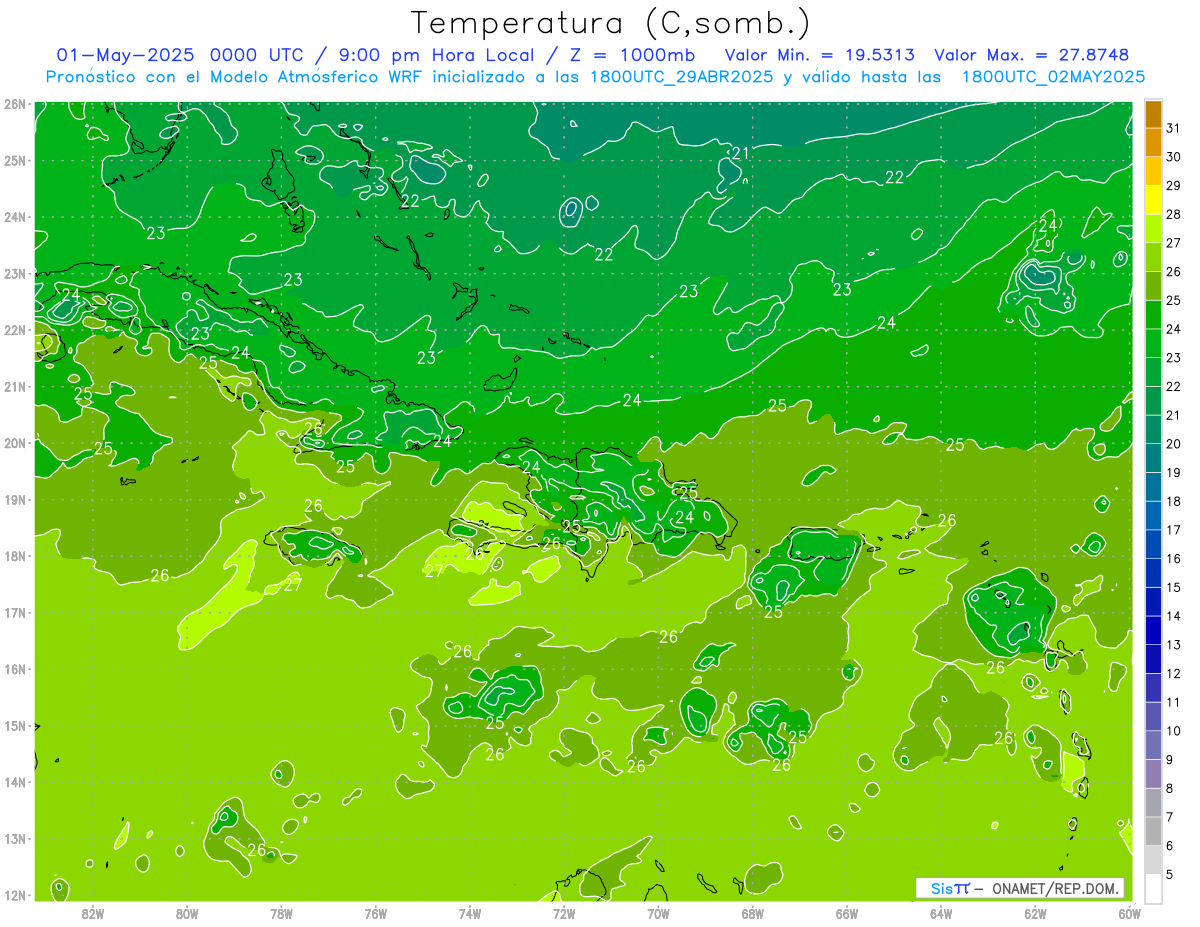Click the 62W longitude axis label
The image size is (1200, 927).
point(1035,913)
